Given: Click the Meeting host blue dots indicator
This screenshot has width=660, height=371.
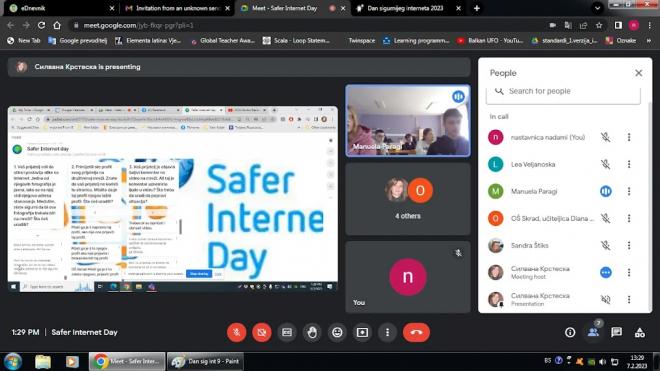Looking at the screenshot, I should pyautogui.click(x=605, y=272).
